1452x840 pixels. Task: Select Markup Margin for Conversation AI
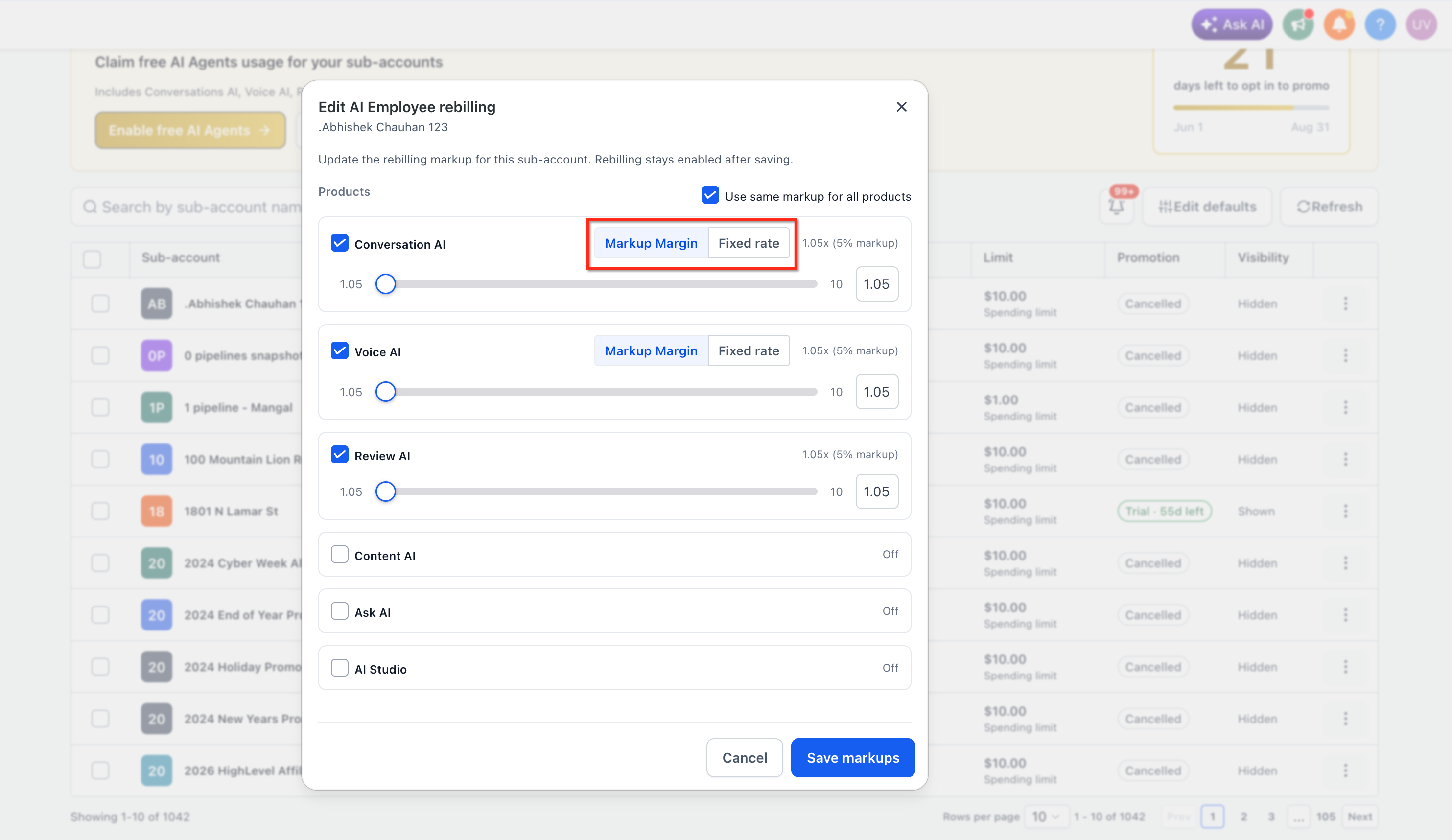point(651,243)
